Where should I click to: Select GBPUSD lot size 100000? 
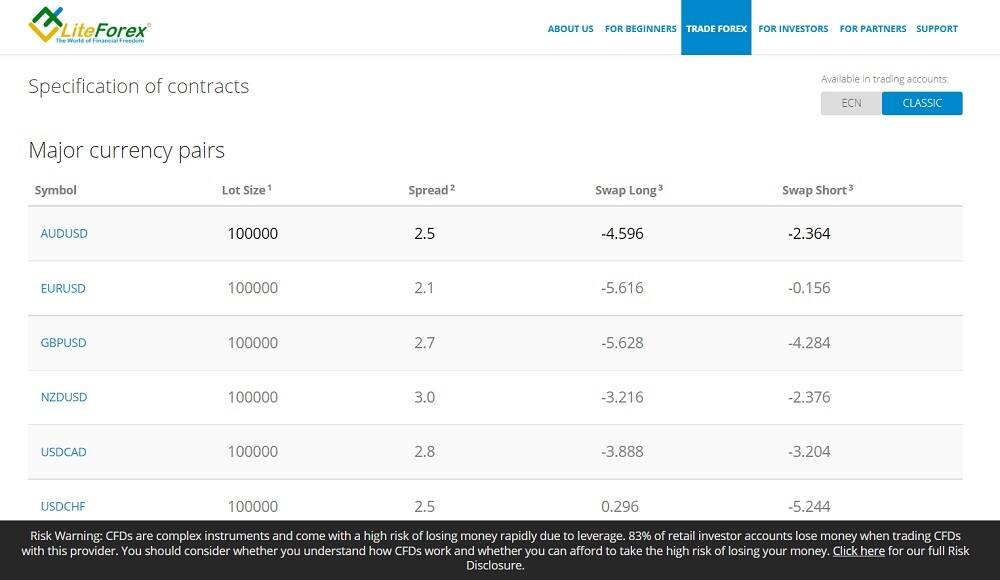253,343
